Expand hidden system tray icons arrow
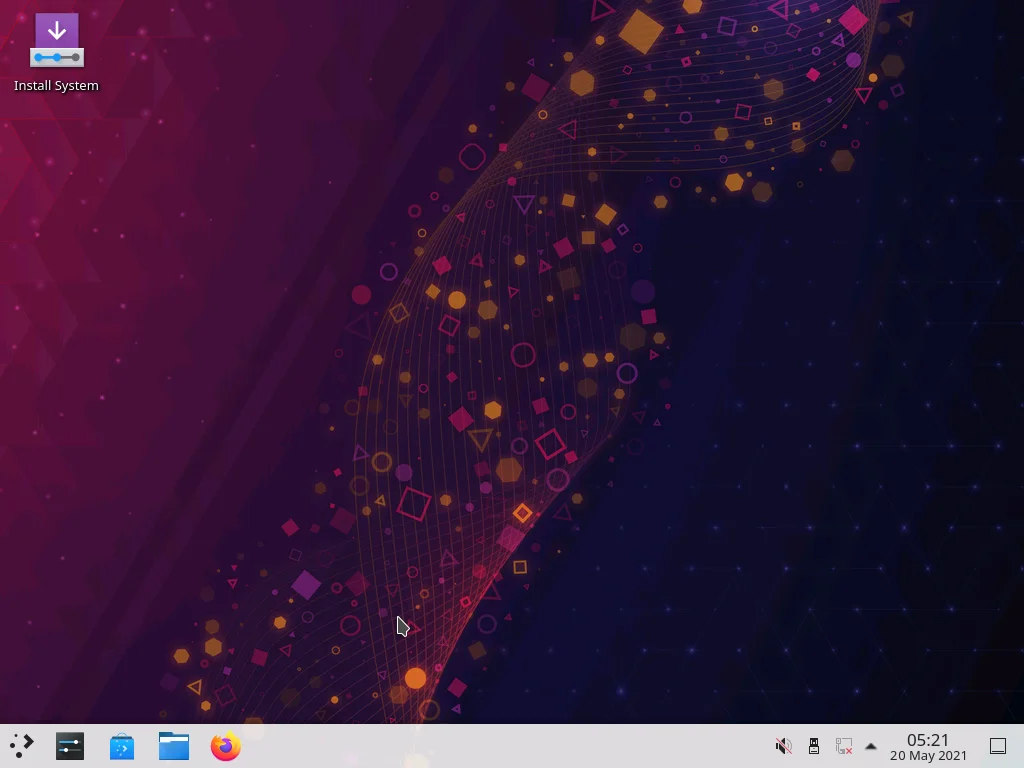This screenshot has width=1024, height=768. tap(870, 746)
